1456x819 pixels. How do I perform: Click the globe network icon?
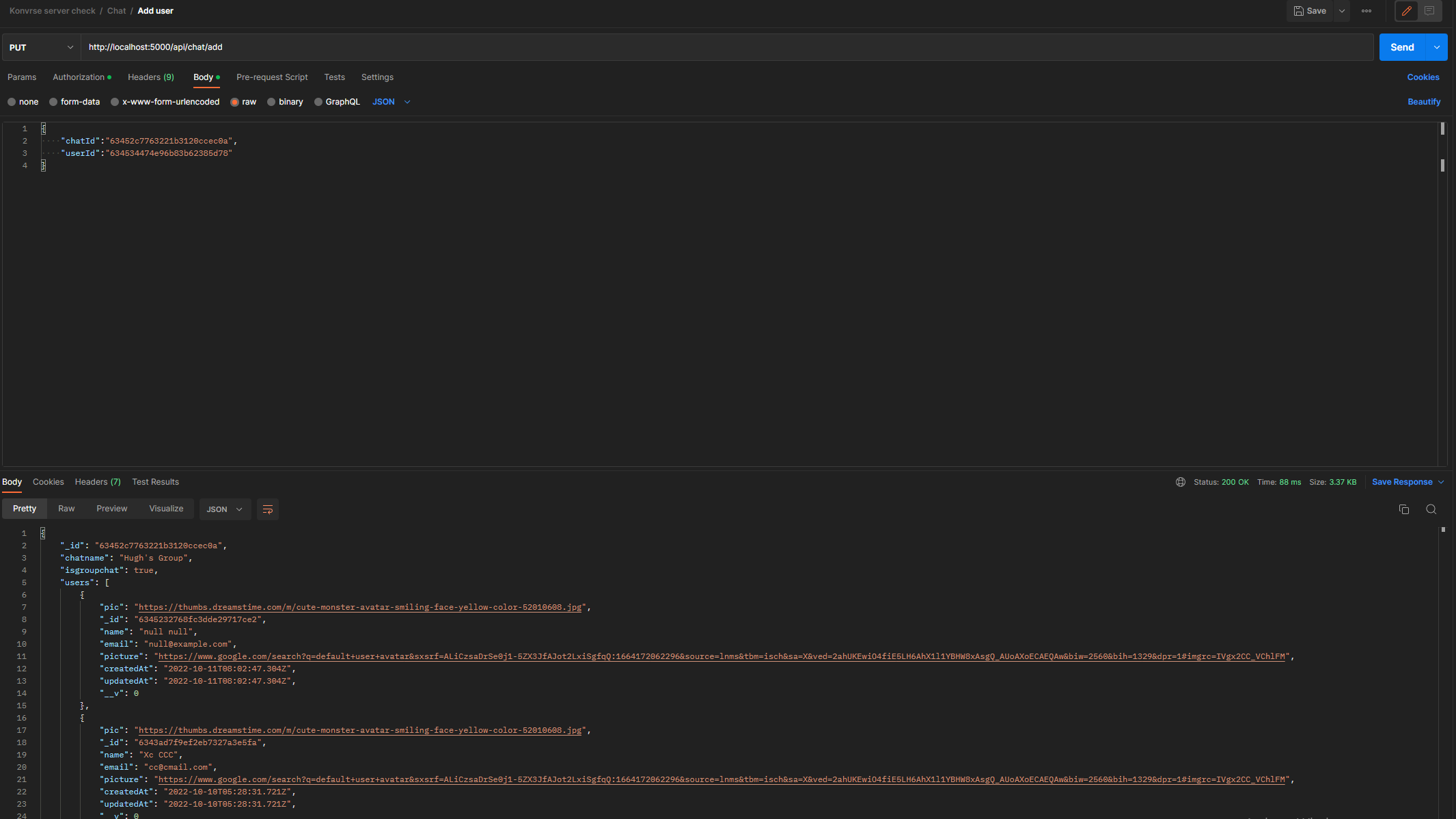[1181, 482]
